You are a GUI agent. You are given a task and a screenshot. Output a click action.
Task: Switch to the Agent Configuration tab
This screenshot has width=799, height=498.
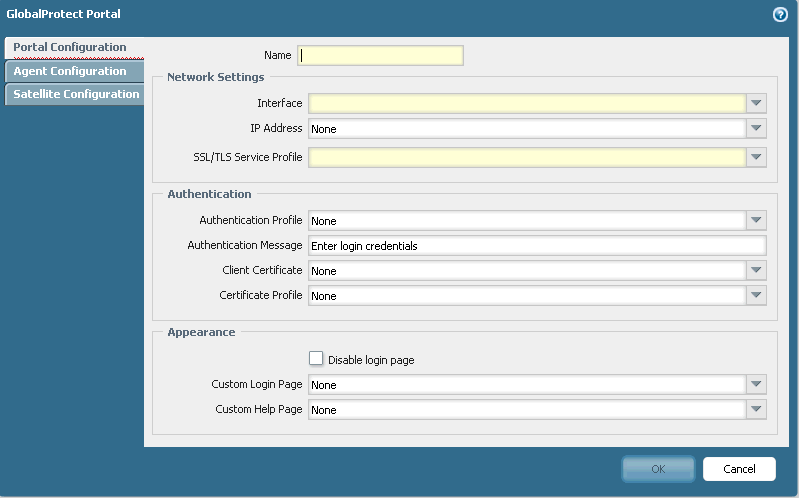[70, 71]
